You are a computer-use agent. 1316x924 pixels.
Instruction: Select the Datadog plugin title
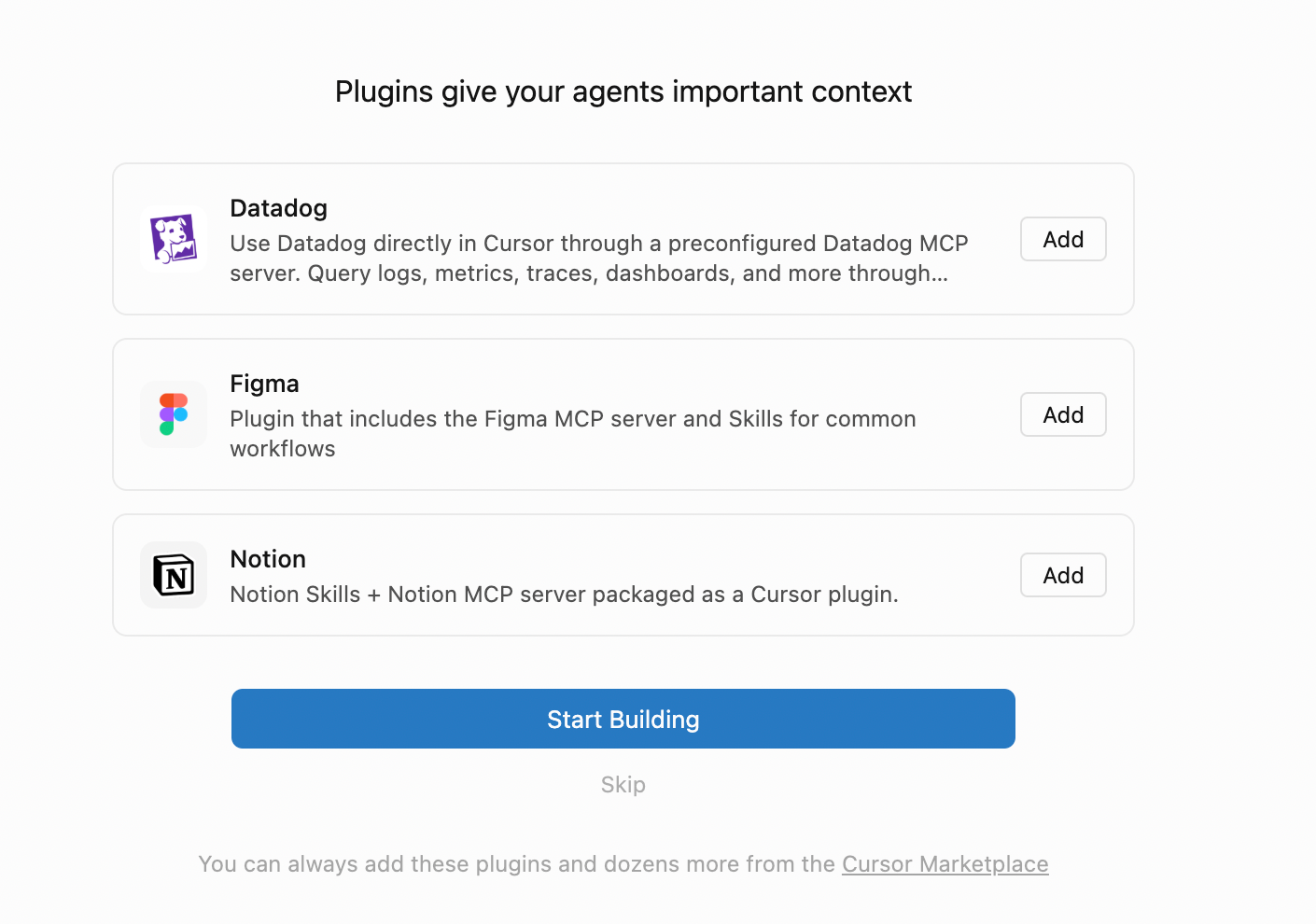pos(279,208)
